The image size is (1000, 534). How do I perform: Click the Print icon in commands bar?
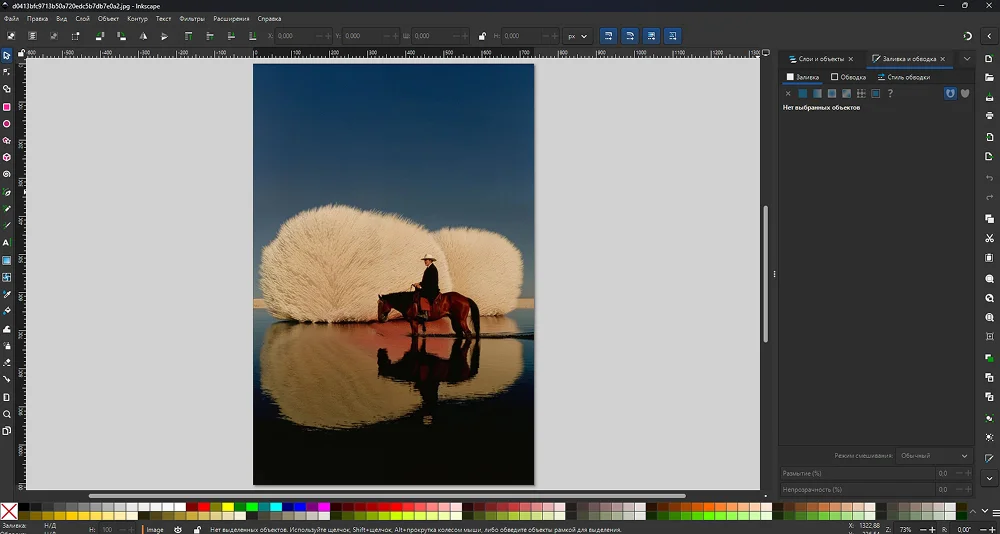click(989, 115)
